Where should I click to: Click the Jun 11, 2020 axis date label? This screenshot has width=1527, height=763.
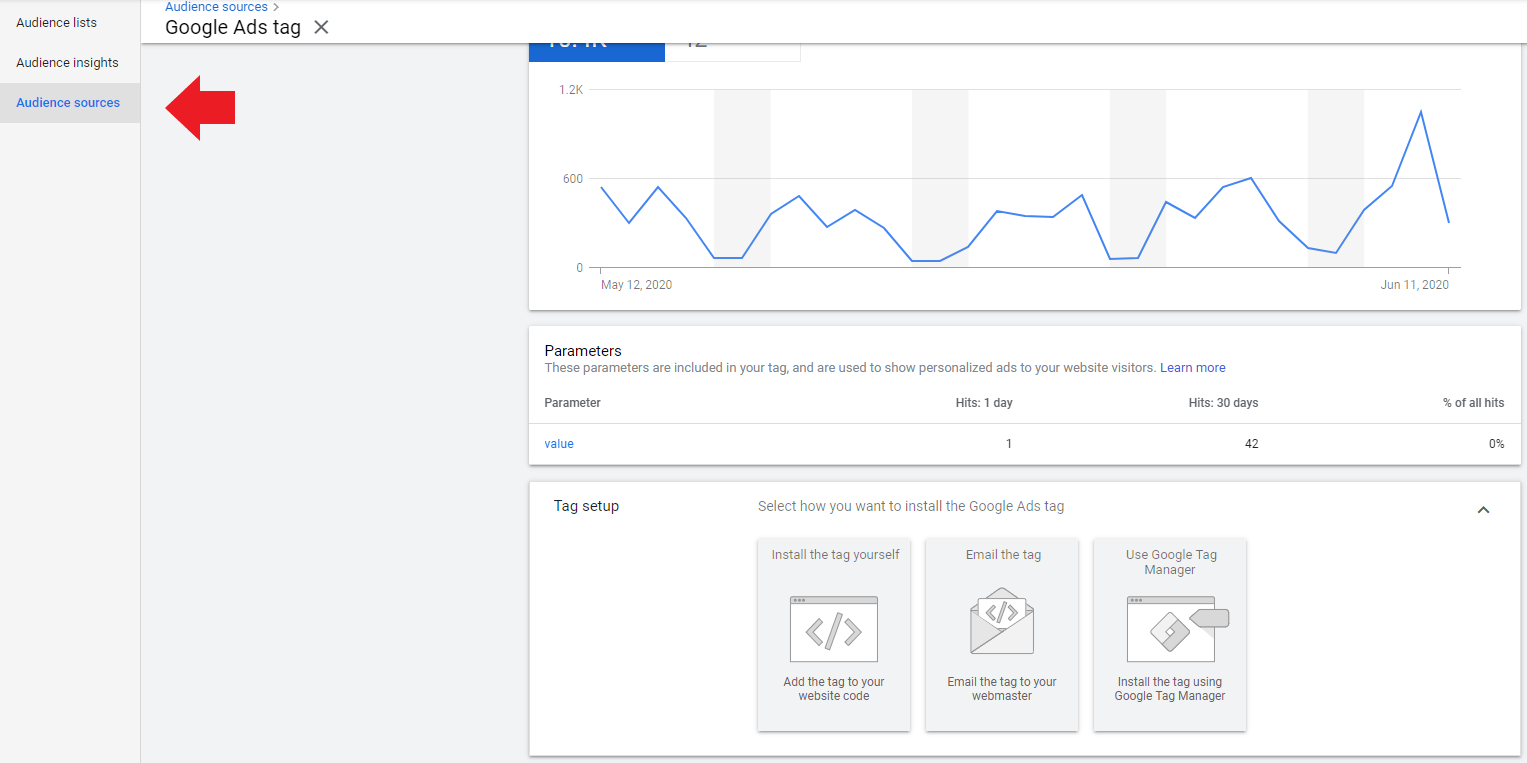1414,285
